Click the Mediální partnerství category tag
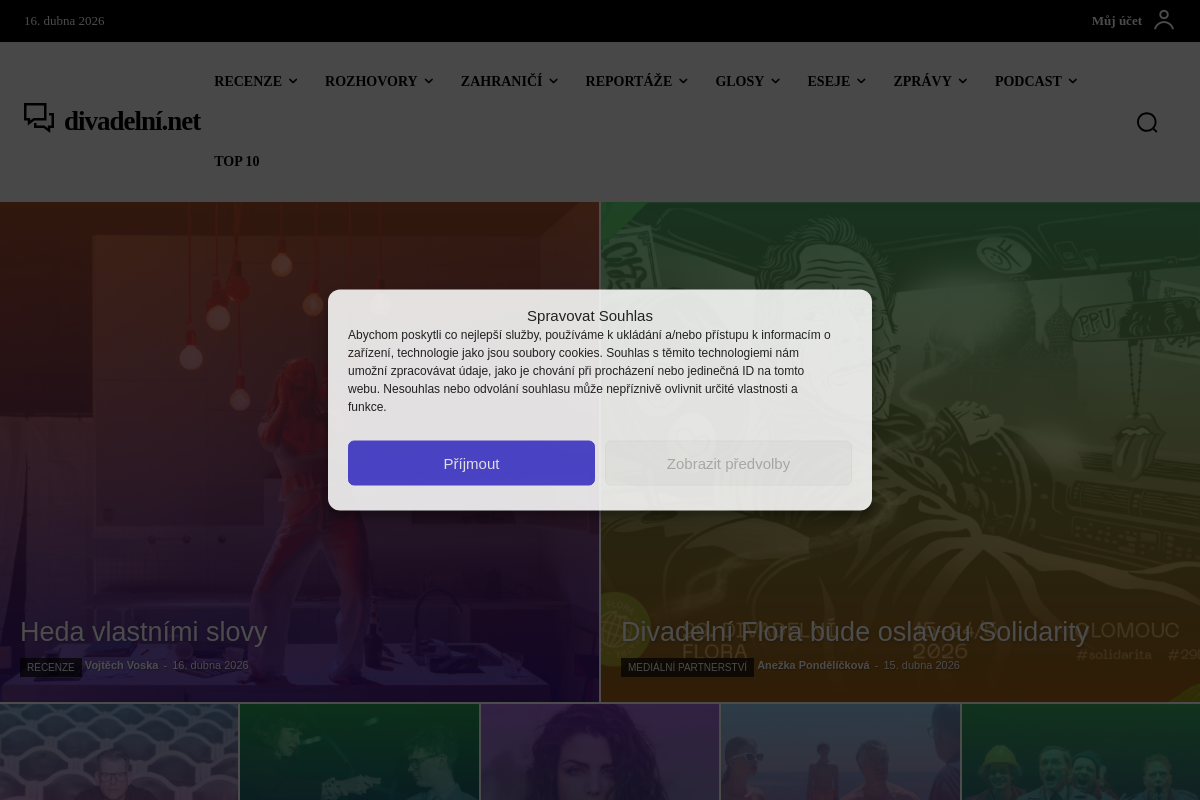The width and height of the screenshot is (1200, 800). click(x=687, y=667)
